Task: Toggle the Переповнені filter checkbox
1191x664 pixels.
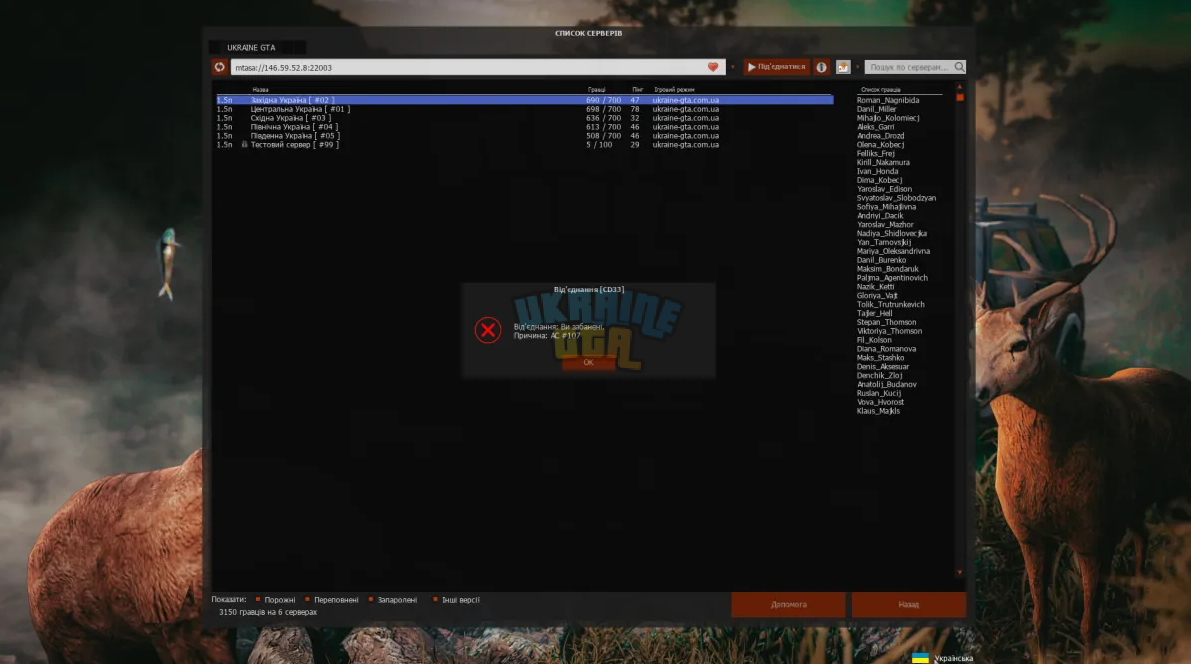Action: pyautogui.click(x=308, y=599)
